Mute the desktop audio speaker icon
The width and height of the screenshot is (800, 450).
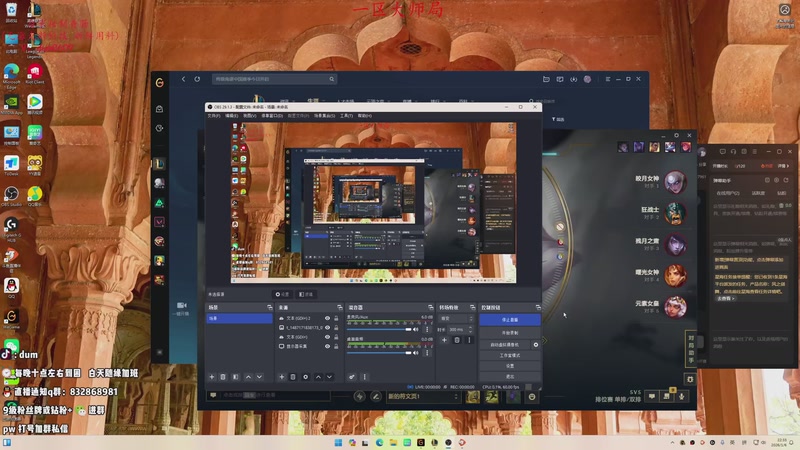(417, 353)
